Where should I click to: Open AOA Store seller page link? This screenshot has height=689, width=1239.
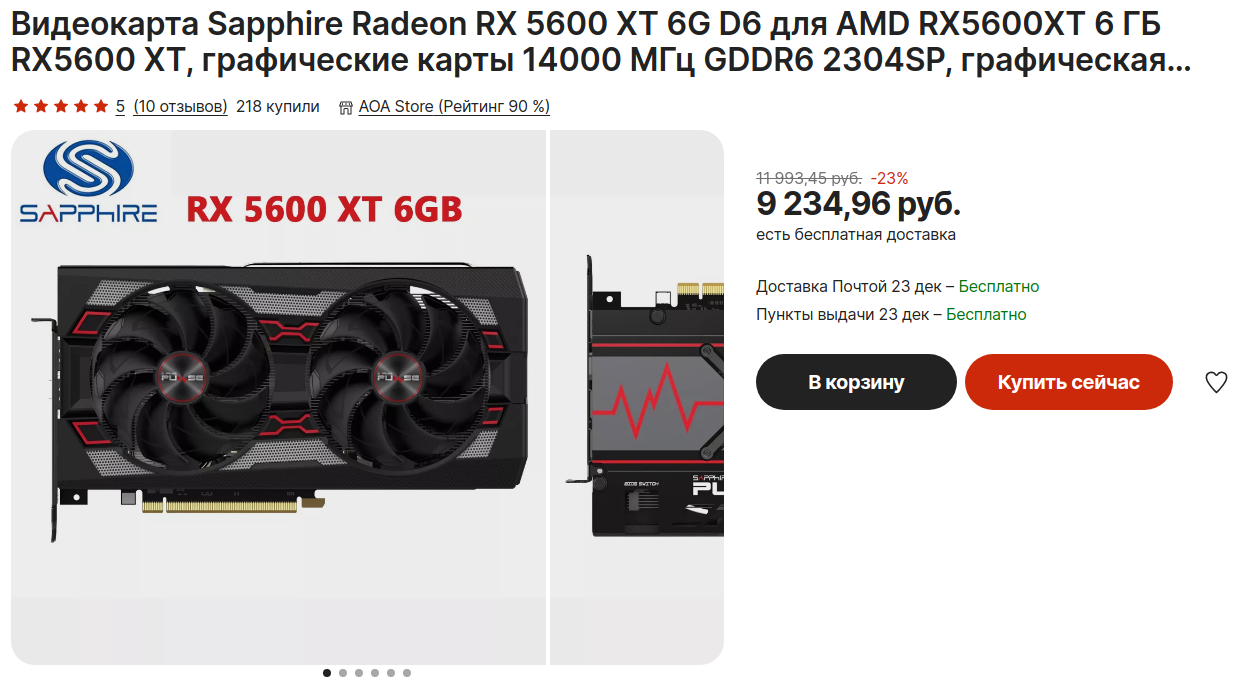[454, 106]
